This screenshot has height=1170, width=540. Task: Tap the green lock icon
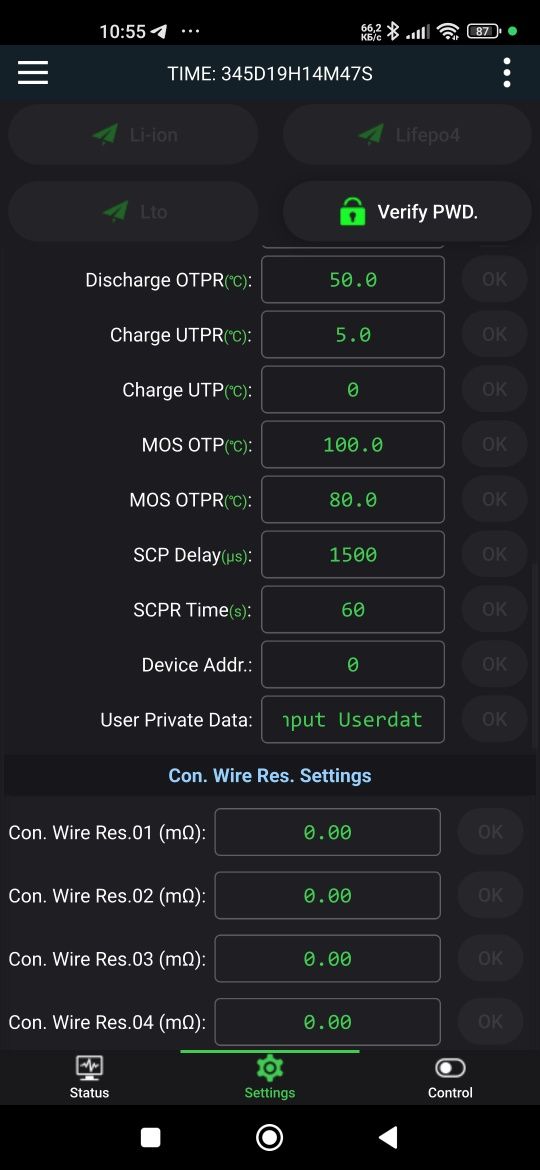click(x=353, y=212)
